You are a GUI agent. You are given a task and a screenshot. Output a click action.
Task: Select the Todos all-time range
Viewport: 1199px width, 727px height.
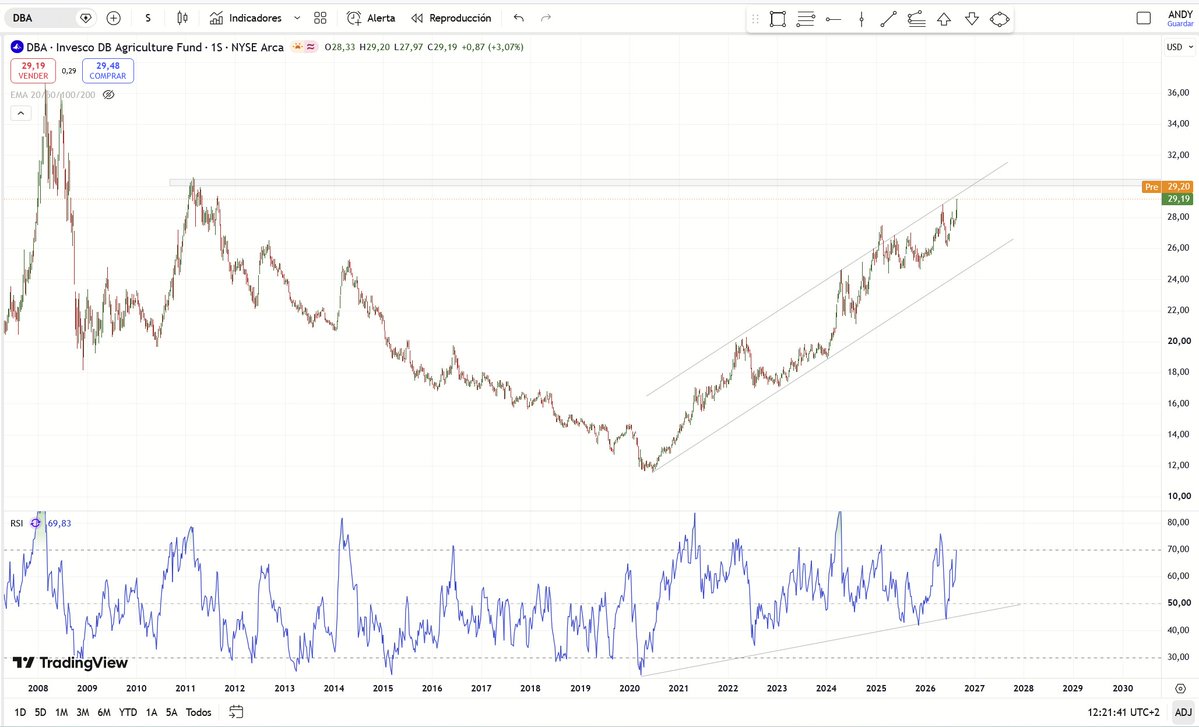(199, 712)
